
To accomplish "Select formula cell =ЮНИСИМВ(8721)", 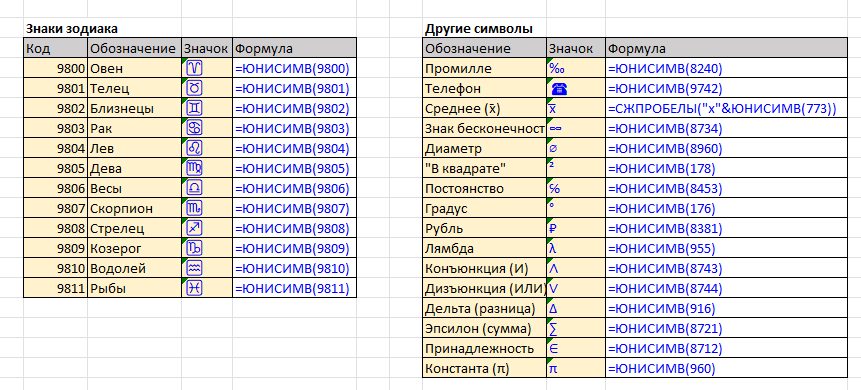I will (x=726, y=328).
